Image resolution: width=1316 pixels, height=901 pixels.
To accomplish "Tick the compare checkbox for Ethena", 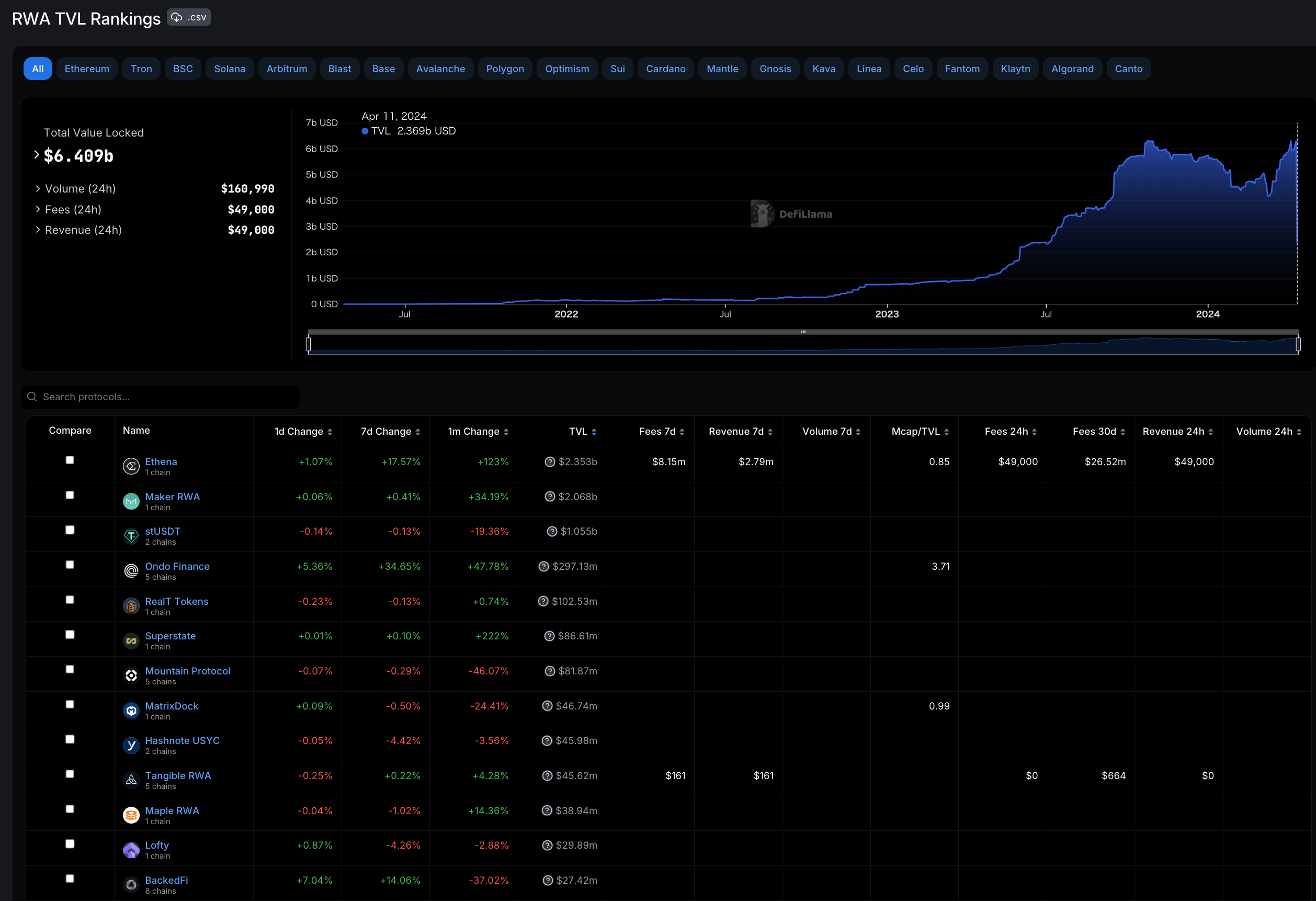I will [70, 460].
